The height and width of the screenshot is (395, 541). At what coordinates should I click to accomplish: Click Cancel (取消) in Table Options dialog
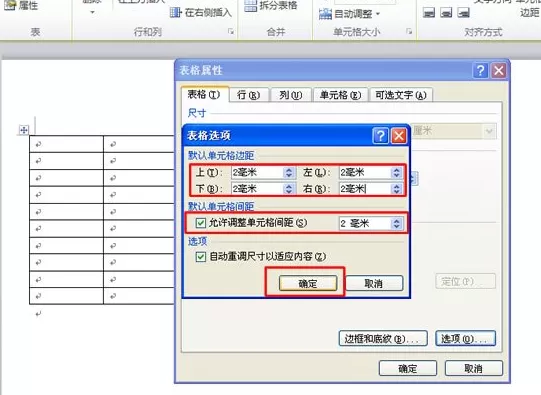tap(374, 283)
